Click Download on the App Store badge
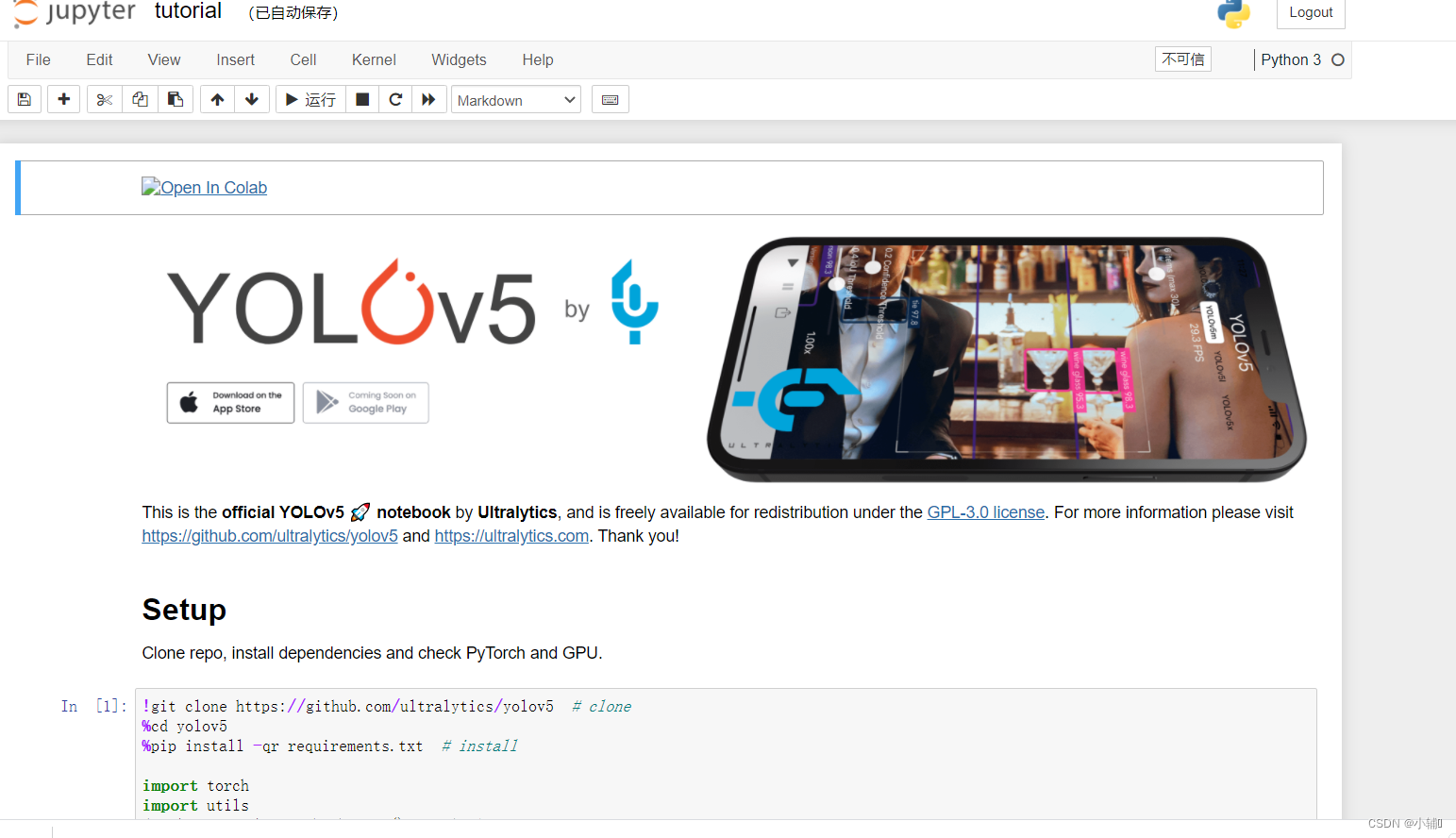Screen dimensions: 1456x838 230,403
